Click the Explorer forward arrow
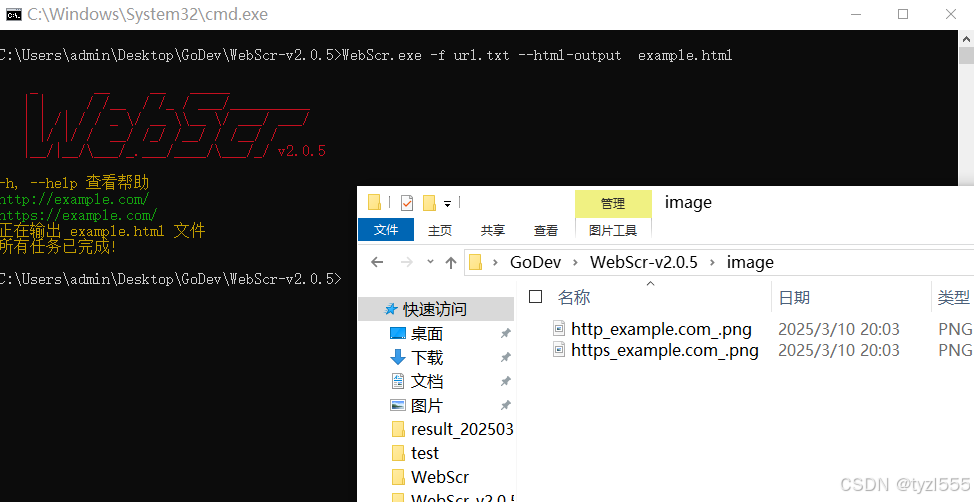This screenshot has height=502, width=974. point(407,262)
